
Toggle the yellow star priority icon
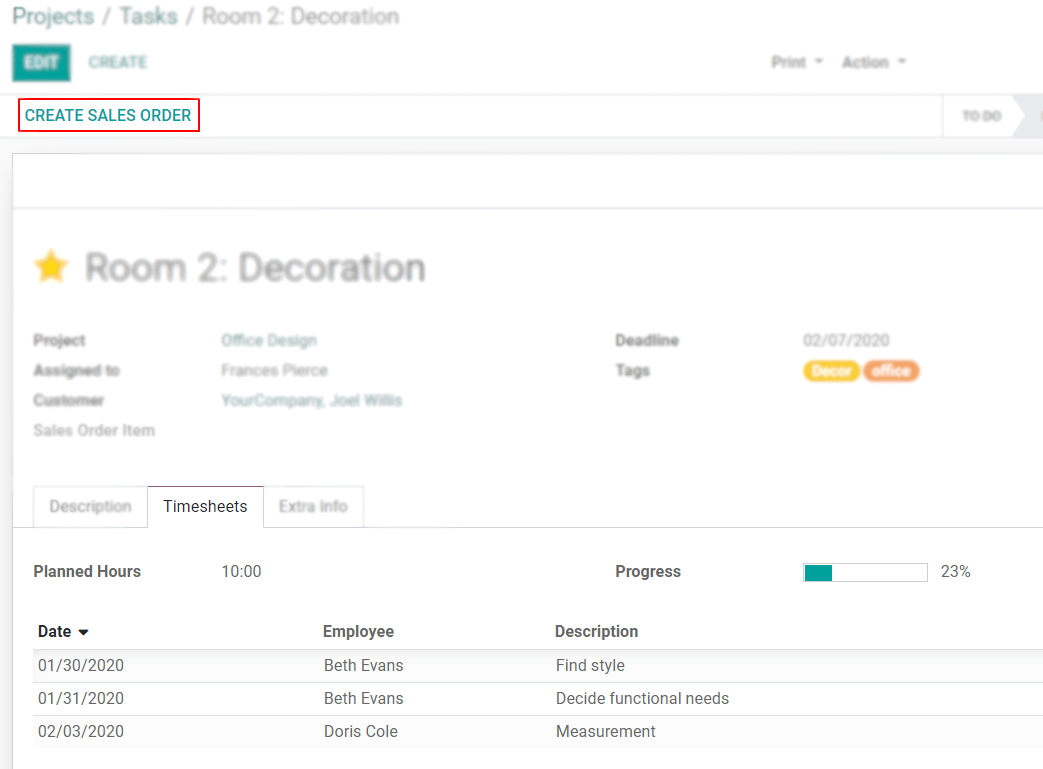click(51, 267)
